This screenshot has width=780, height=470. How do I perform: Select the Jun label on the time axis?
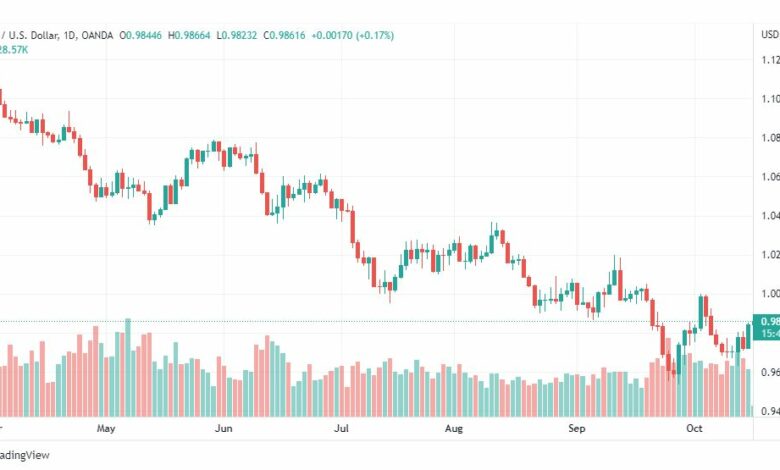point(223,428)
